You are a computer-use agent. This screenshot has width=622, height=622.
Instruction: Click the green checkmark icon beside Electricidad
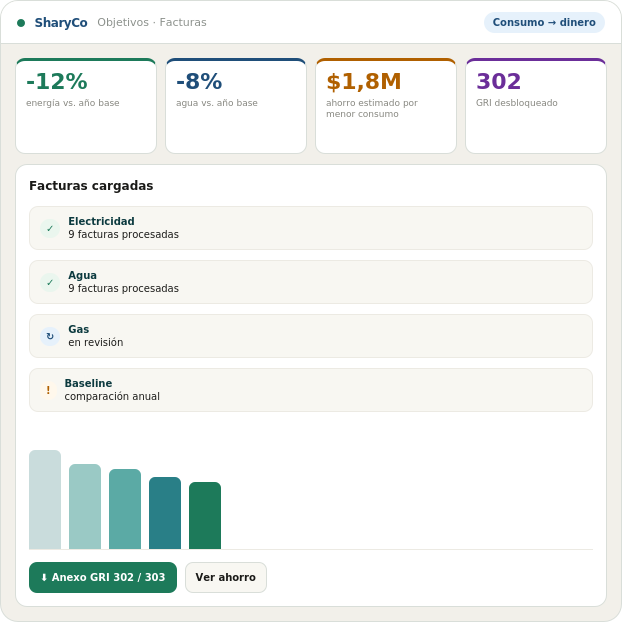[50, 228]
